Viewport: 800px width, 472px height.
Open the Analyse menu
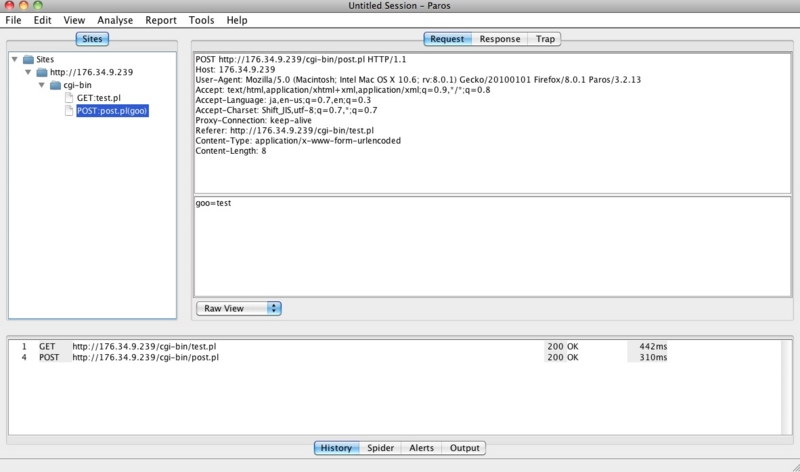coord(115,20)
